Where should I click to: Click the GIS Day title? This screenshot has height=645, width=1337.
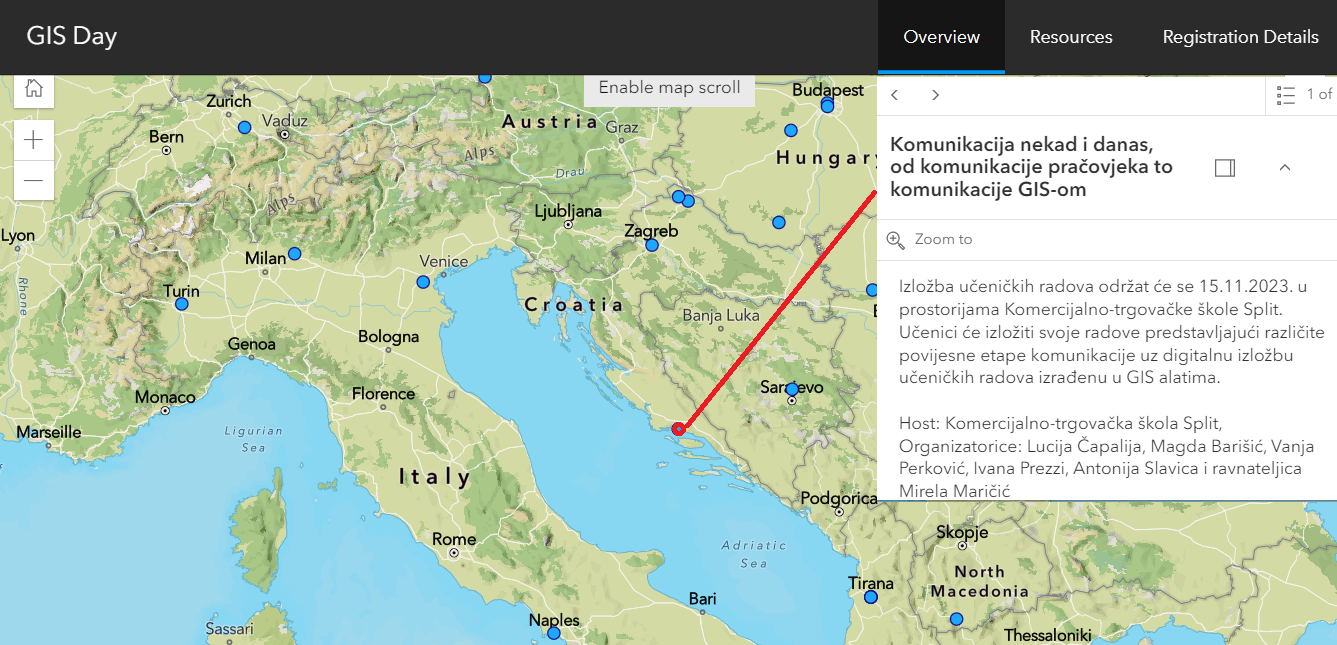tap(72, 37)
